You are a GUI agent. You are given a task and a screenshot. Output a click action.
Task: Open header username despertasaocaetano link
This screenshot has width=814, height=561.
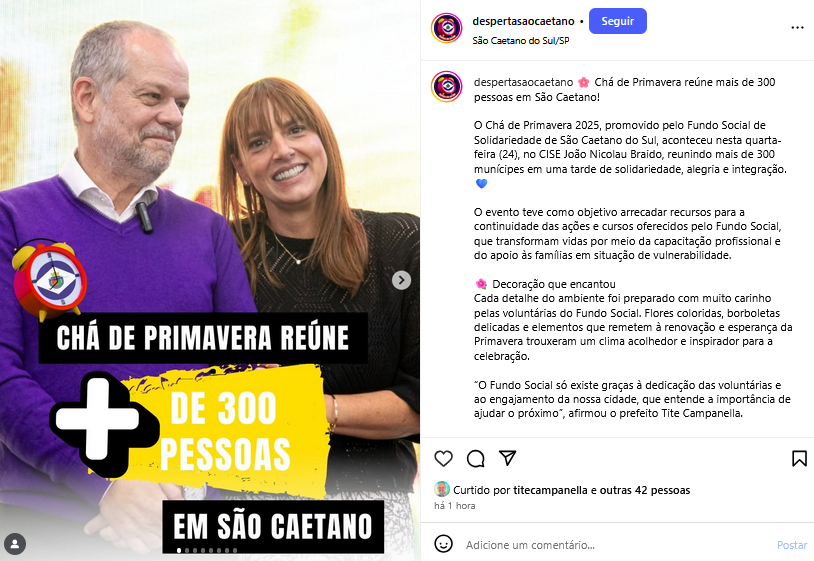[x=523, y=21]
